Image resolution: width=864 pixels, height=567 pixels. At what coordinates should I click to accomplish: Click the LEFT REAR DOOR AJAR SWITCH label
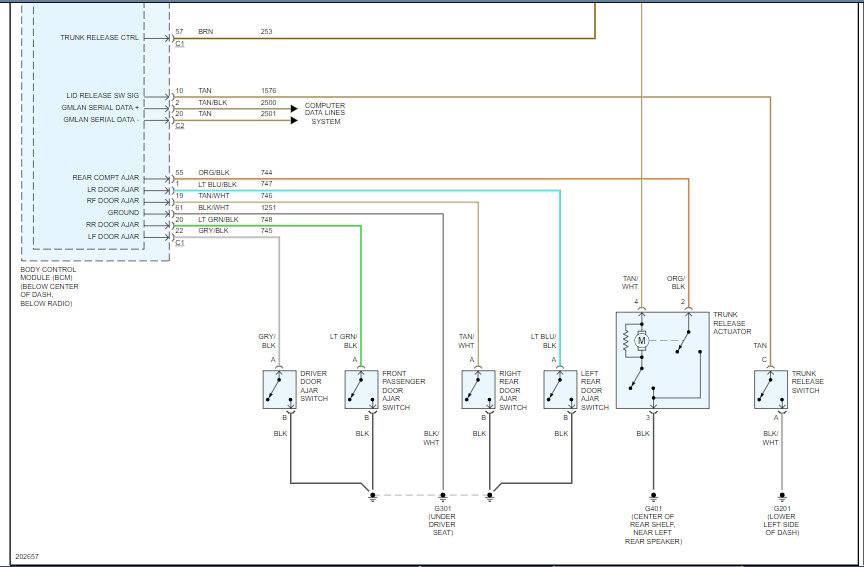coord(595,390)
